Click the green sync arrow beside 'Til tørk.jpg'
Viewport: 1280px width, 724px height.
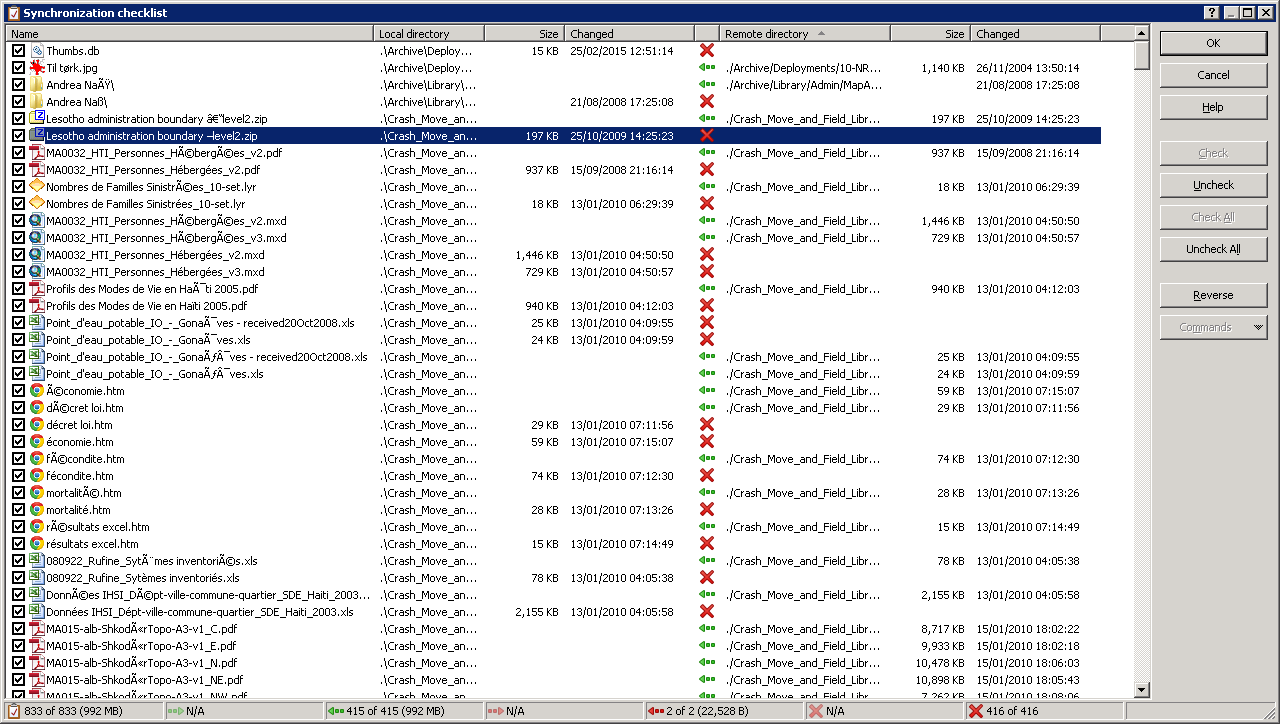[707, 66]
